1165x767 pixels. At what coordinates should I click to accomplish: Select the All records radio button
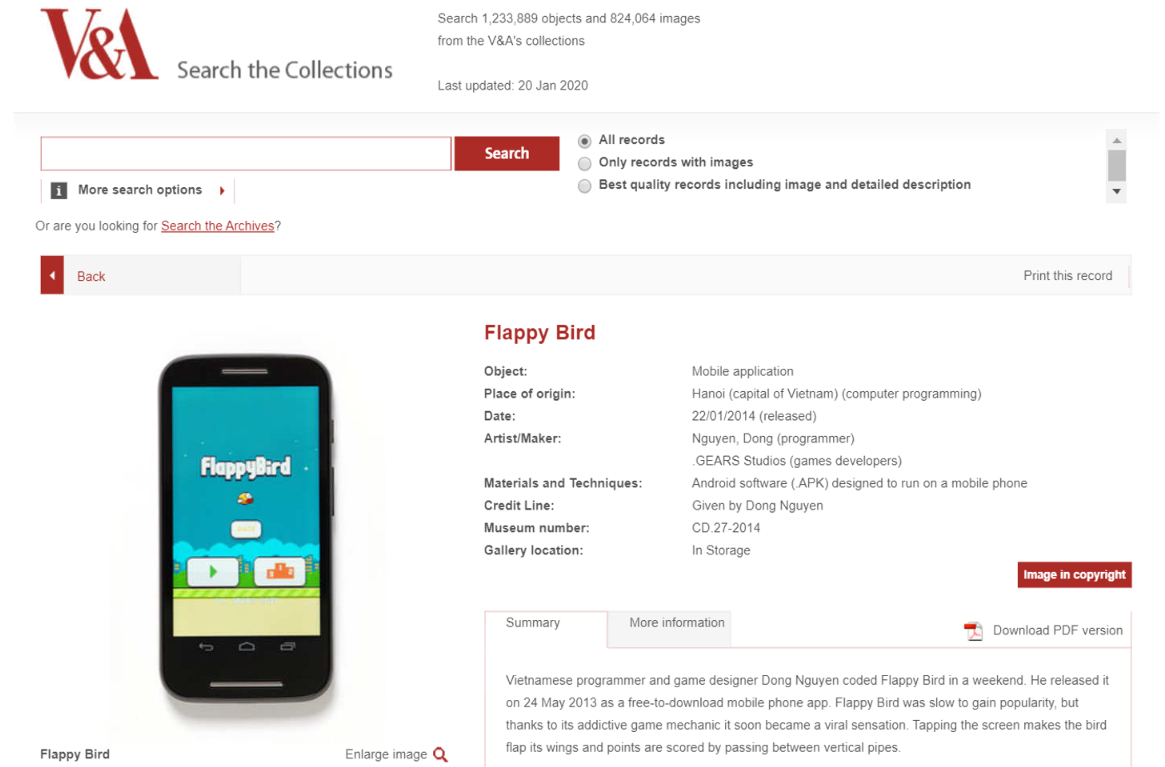coord(585,141)
